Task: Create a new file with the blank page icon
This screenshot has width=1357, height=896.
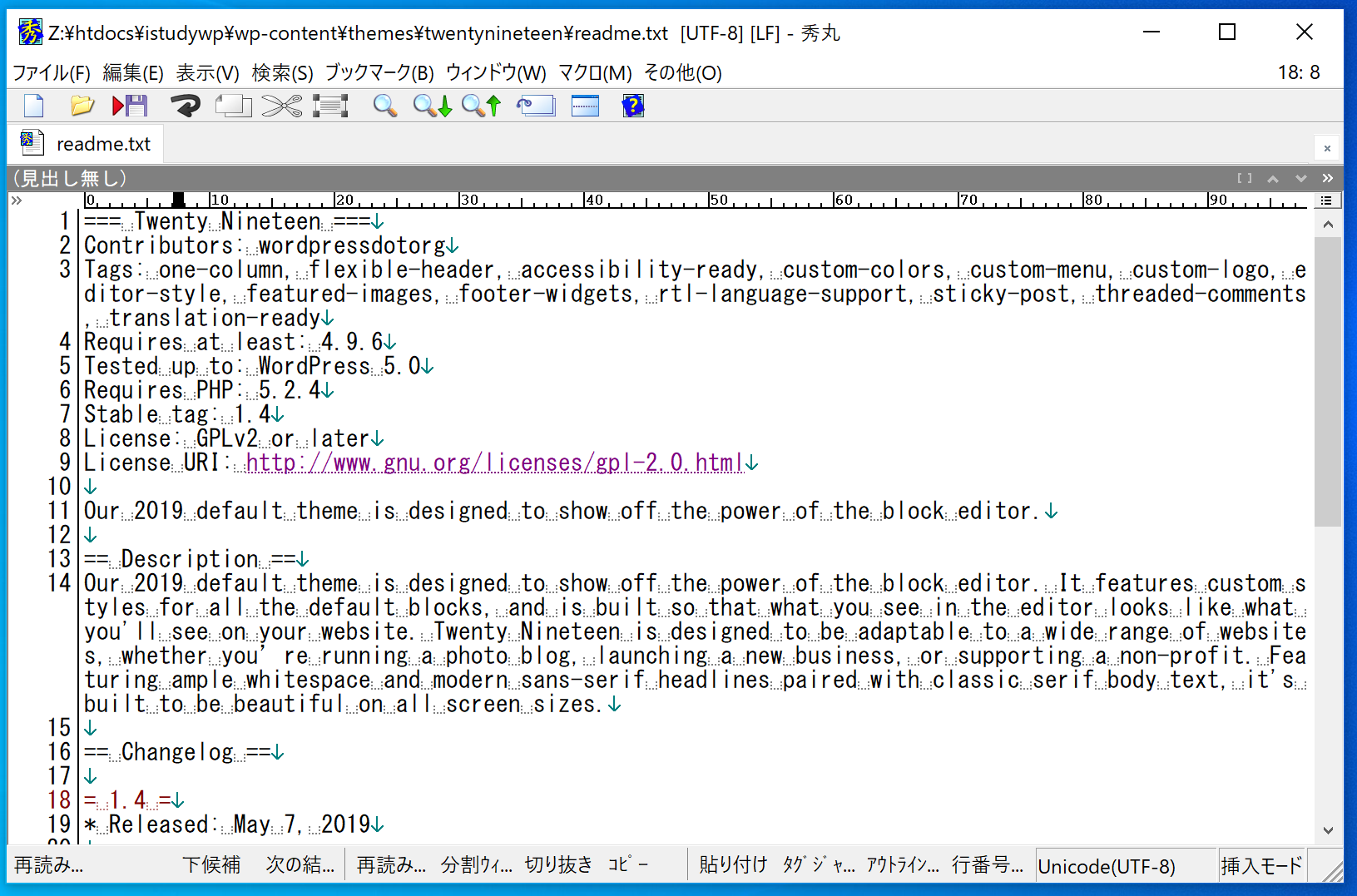Action: (34, 106)
